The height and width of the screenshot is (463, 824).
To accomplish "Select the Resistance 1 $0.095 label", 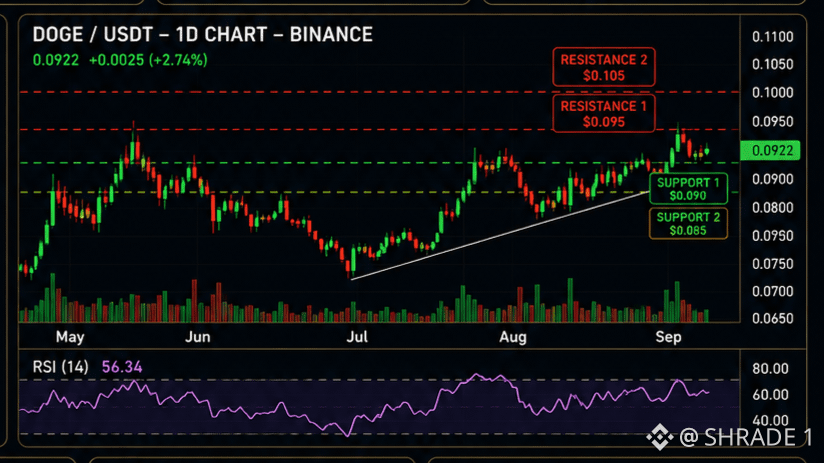I will click(x=604, y=114).
